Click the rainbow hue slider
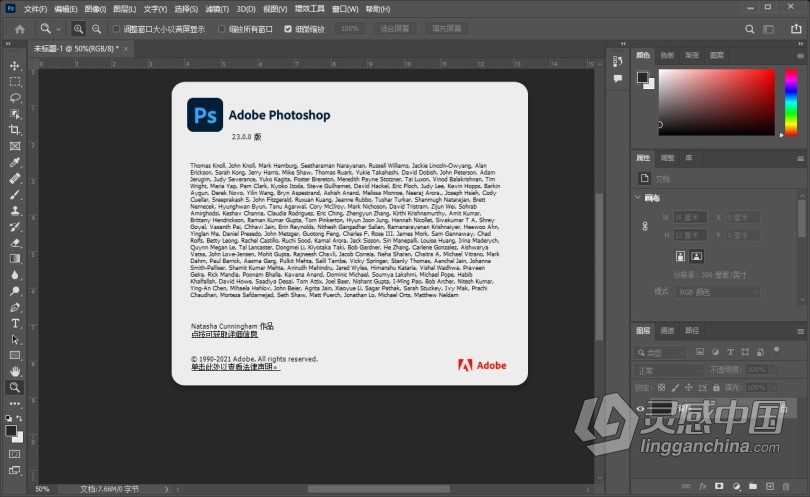The width and height of the screenshot is (810, 497). pyautogui.click(x=791, y=102)
